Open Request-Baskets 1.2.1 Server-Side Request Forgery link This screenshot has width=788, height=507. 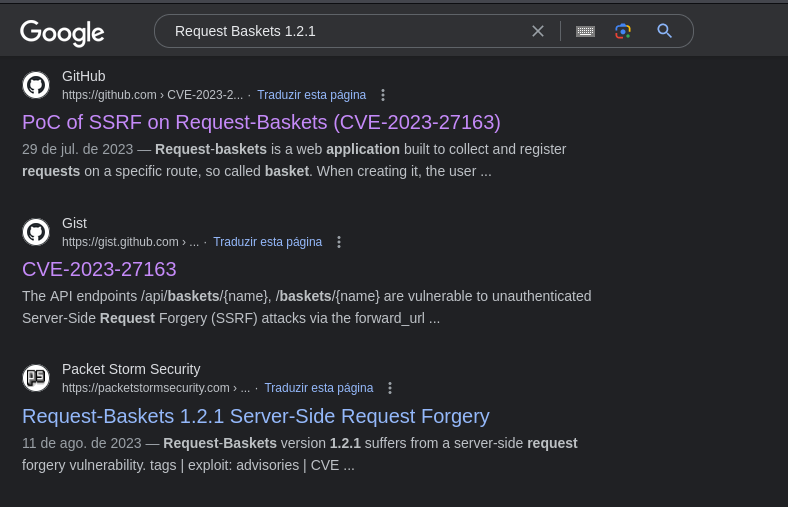[x=256, y=417]
